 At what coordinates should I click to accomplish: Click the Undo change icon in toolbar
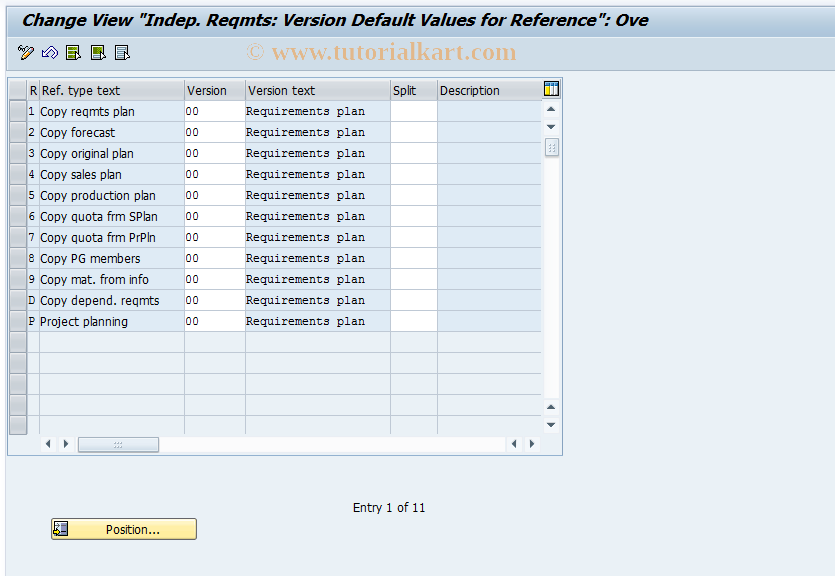point(50,52)
